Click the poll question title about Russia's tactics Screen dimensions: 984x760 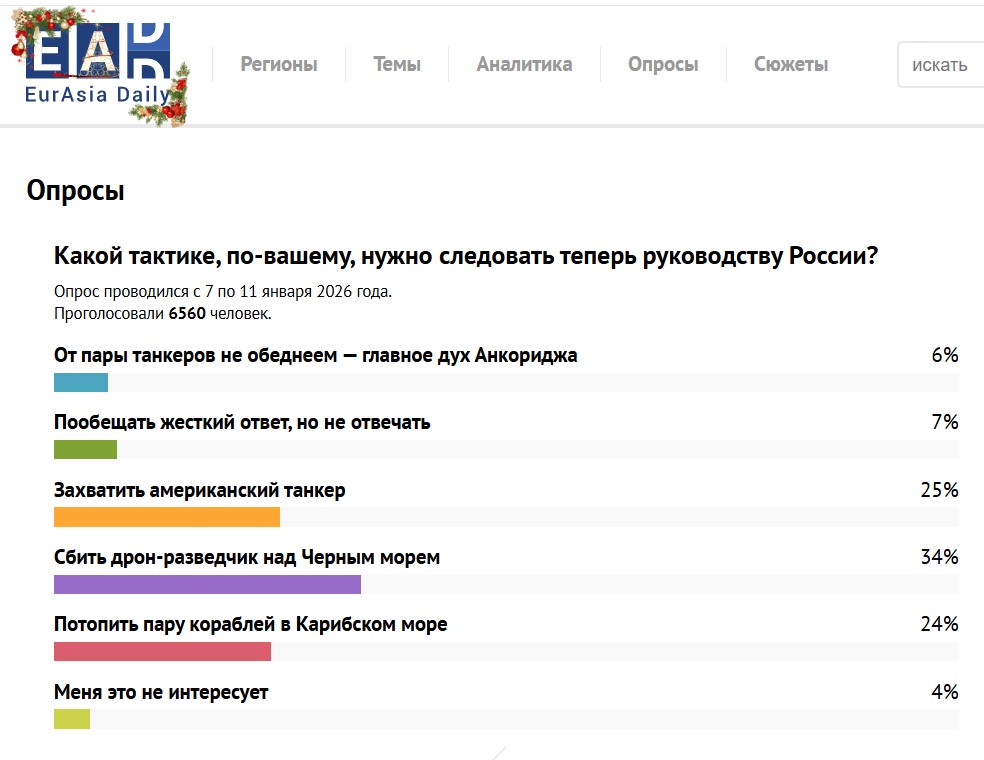[x=465, y=256]
